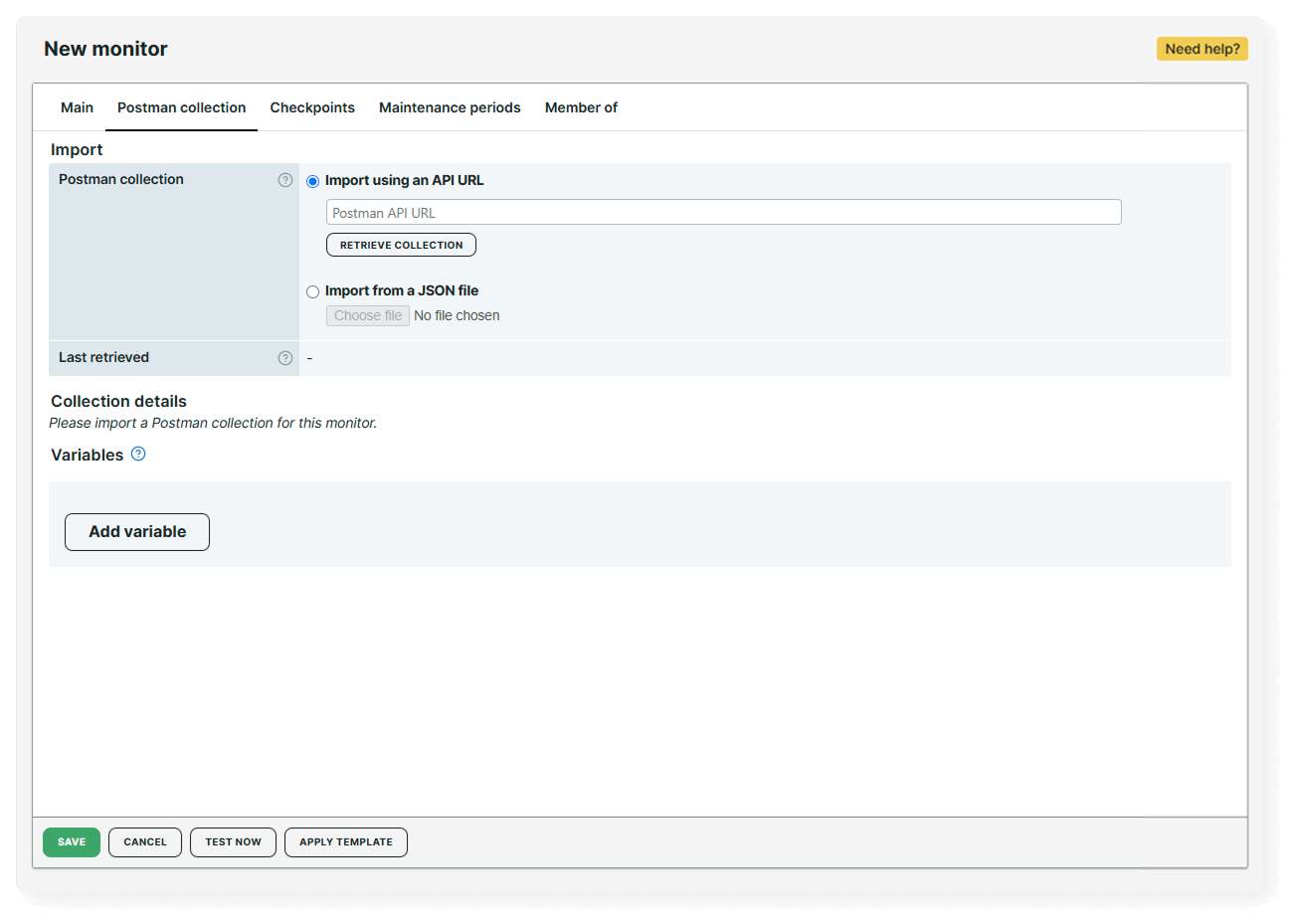
Task: Click the Add variable button
Action: click(x=136, y=531)
